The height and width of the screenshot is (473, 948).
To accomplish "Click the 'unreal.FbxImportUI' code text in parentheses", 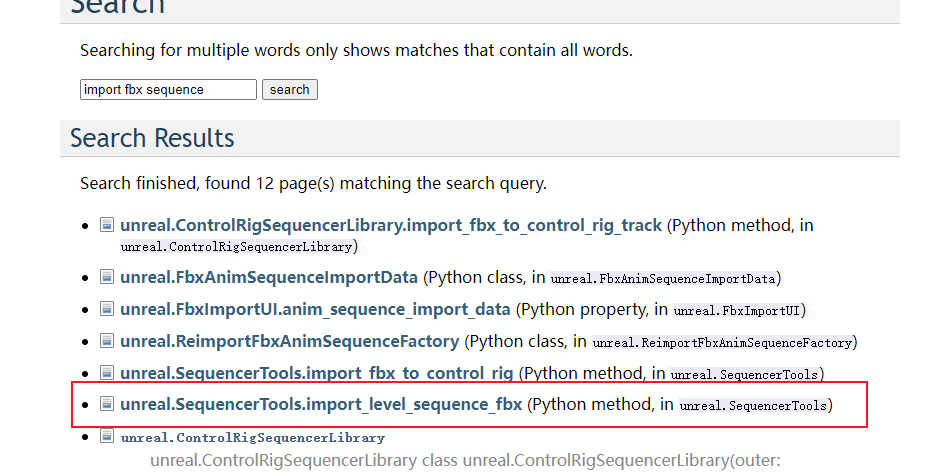I will click(739, 310).
